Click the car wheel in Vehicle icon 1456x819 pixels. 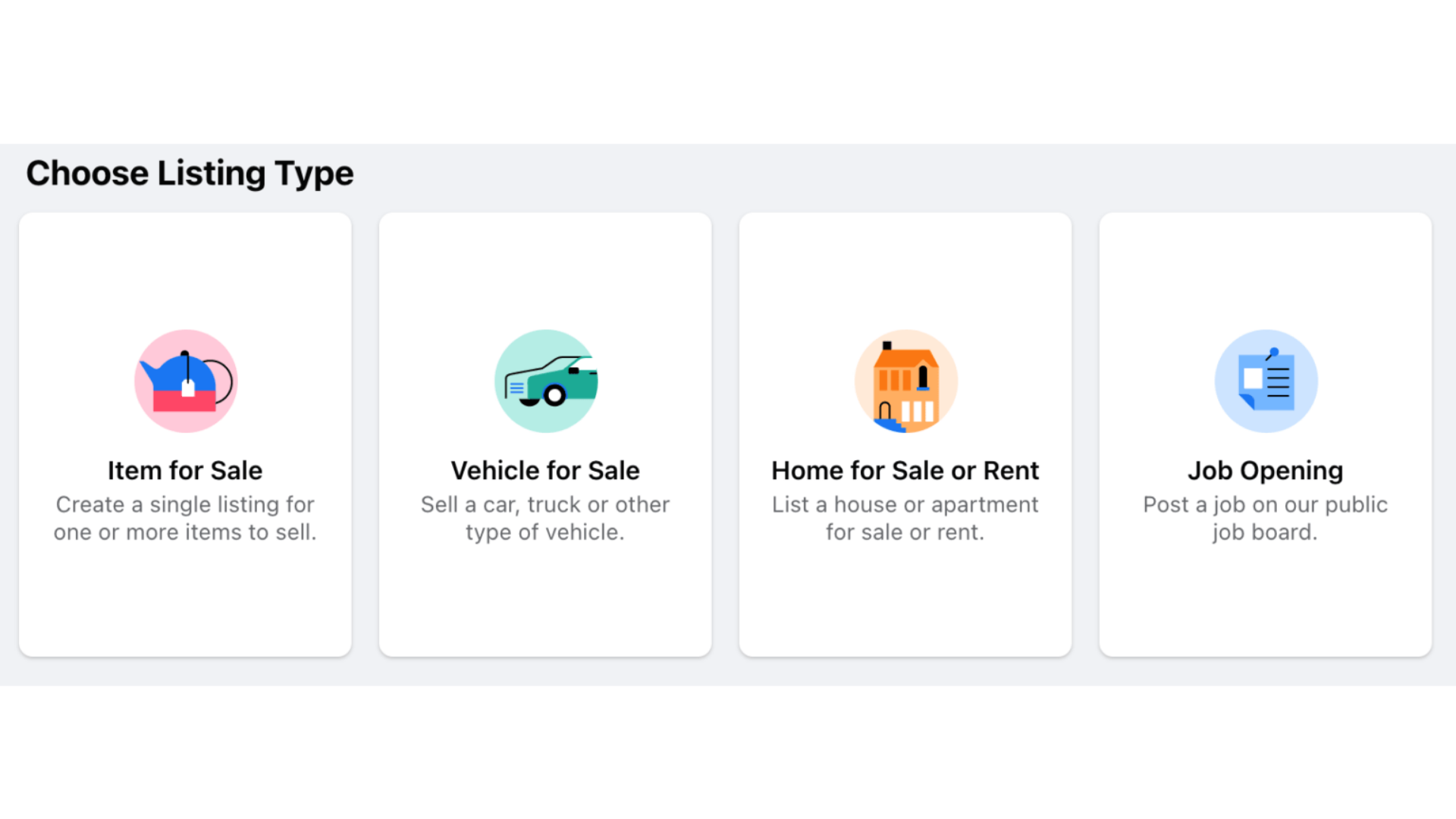pyautogui.click(x=555, y=395)
